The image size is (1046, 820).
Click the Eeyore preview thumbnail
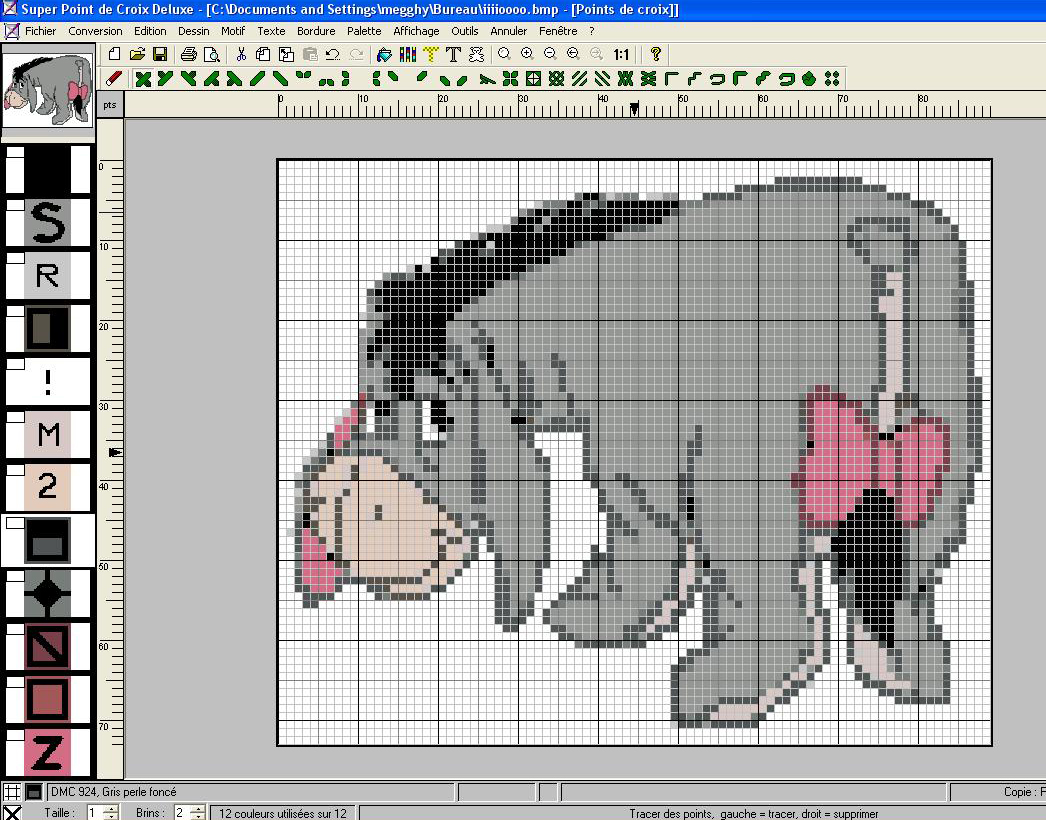click(48, 91)
